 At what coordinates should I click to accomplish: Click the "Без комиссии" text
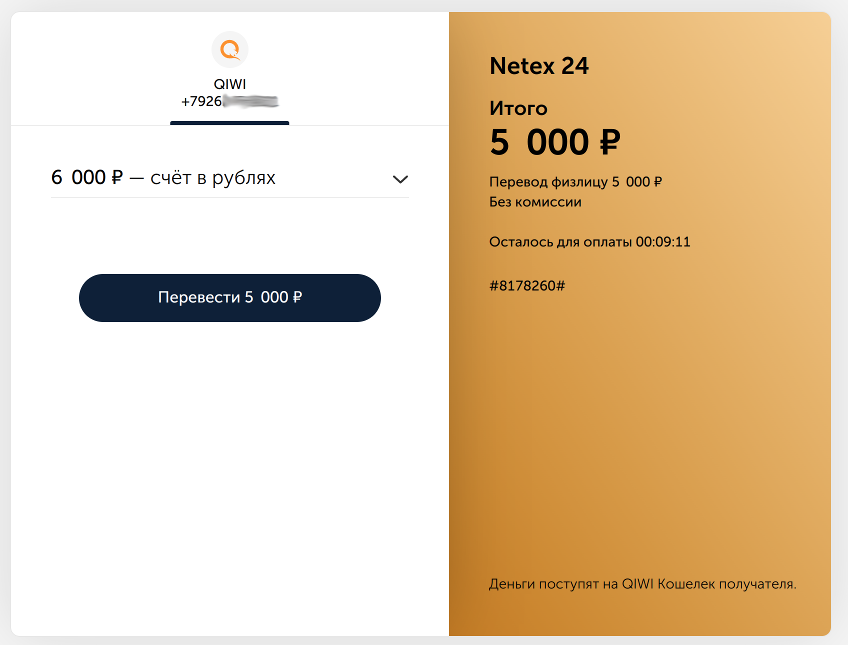click(x=535, y=202)
